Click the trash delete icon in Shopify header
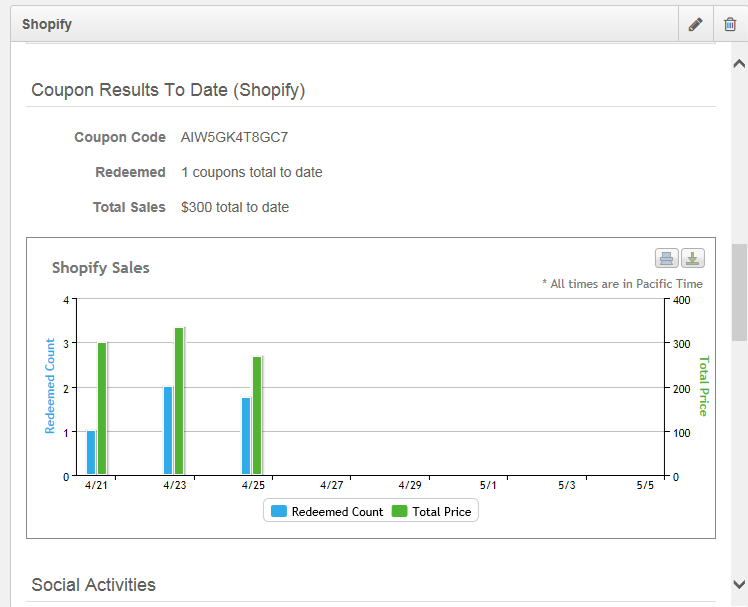 pyautogui.click(x=730, y=24)
